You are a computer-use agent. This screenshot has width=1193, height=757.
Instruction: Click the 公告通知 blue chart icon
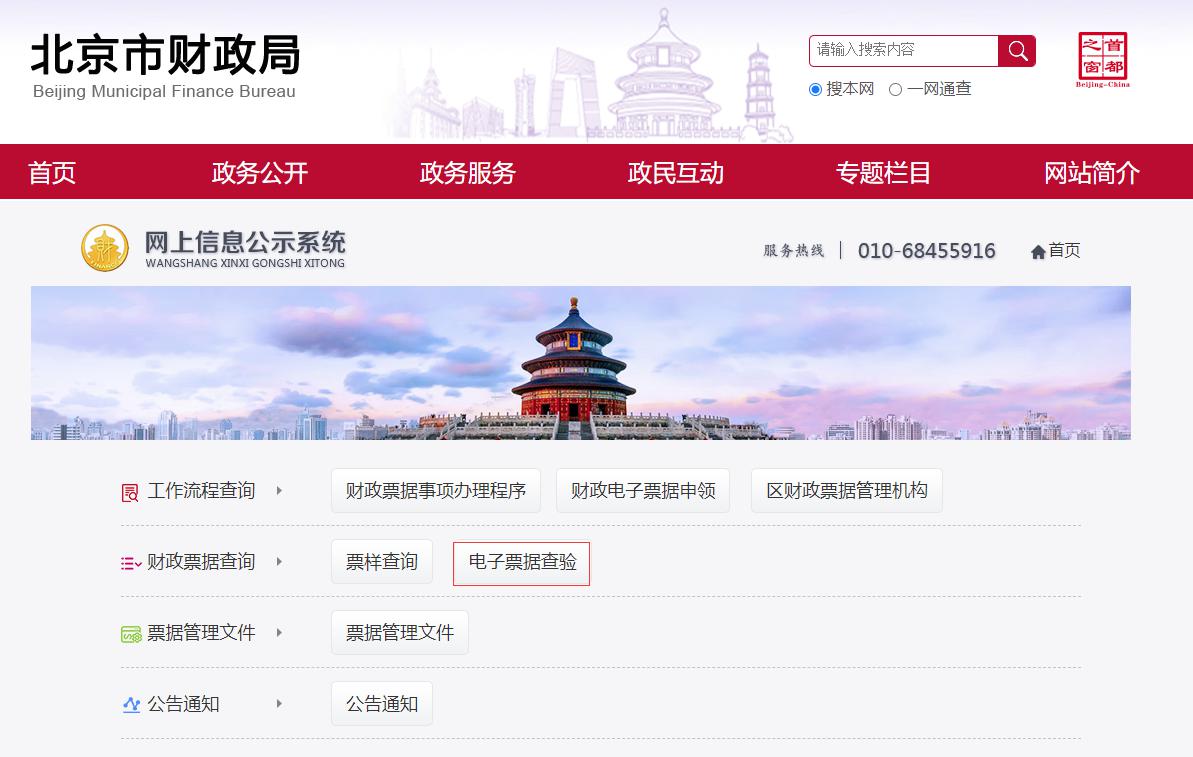coord(131,705)
